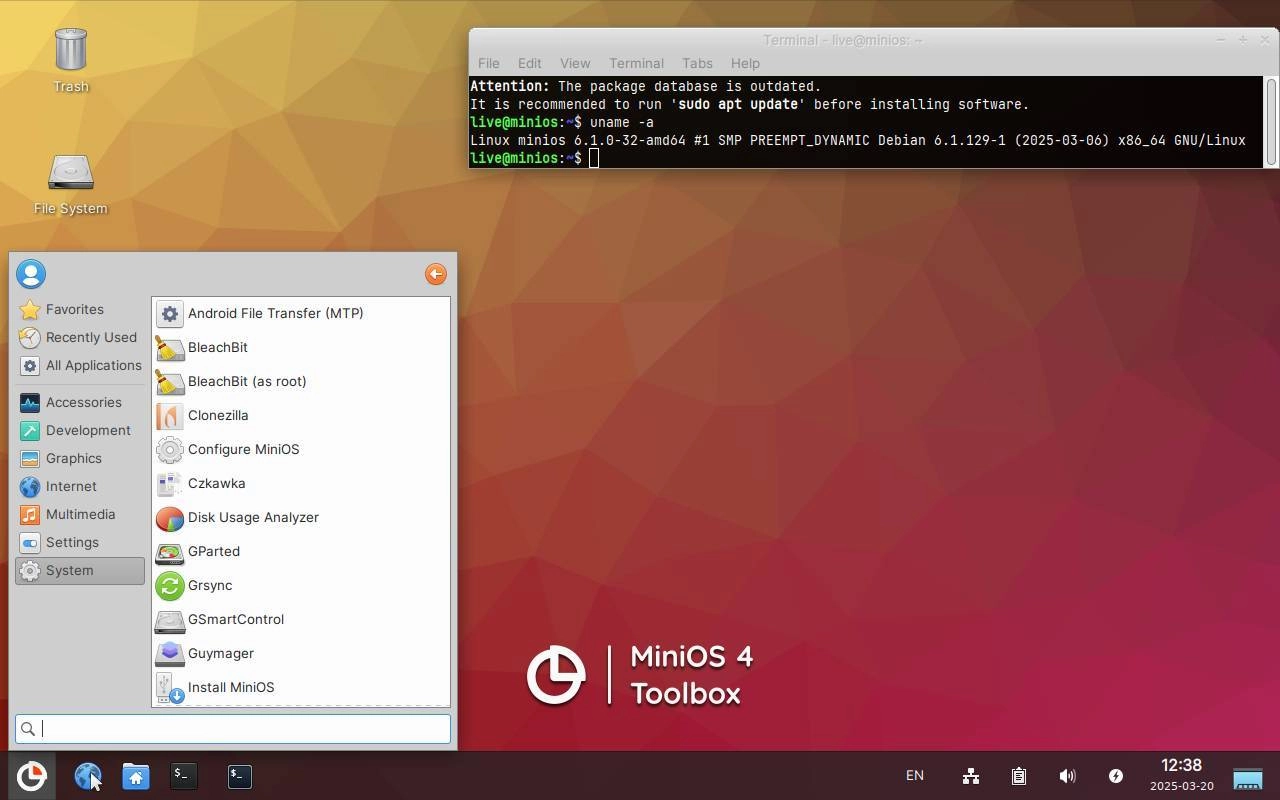Start Clonezilla from the menu

pos(301,415)
